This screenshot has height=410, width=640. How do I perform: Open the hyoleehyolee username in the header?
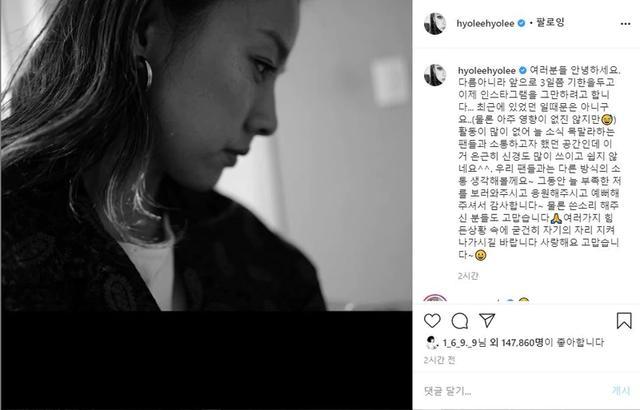click(485, 24)
